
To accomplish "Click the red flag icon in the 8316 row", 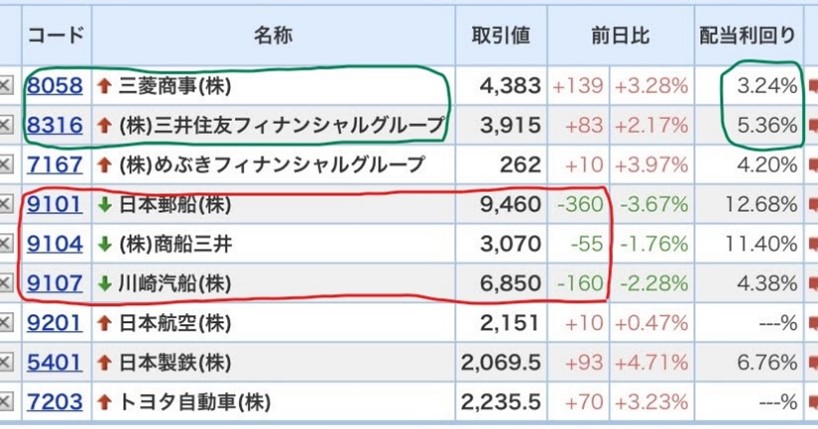I will click(x=811, y=126).
